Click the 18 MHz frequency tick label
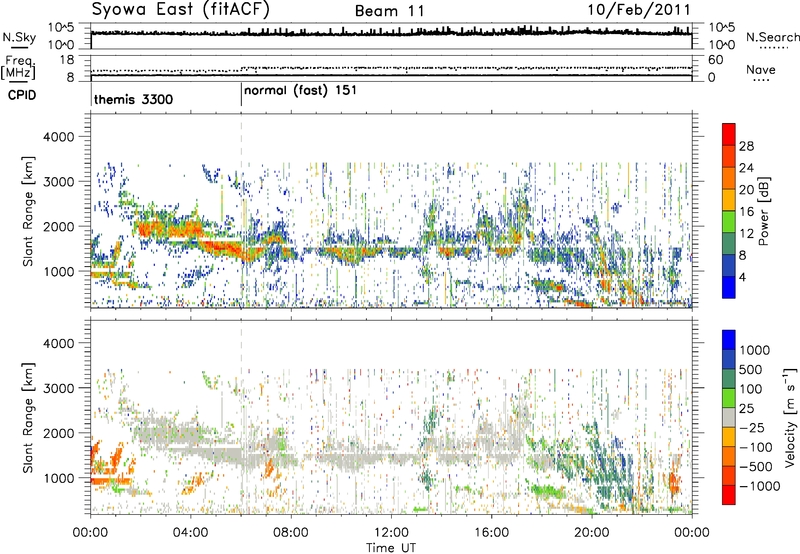 (x=67, y=60)
